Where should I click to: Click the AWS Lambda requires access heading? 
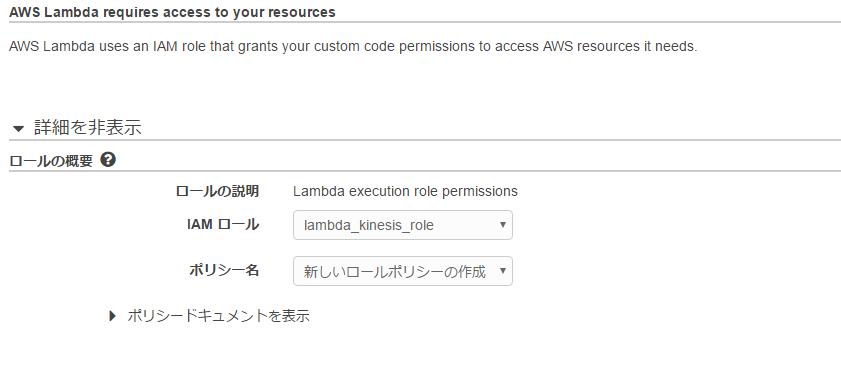click(x=172, y=12)
